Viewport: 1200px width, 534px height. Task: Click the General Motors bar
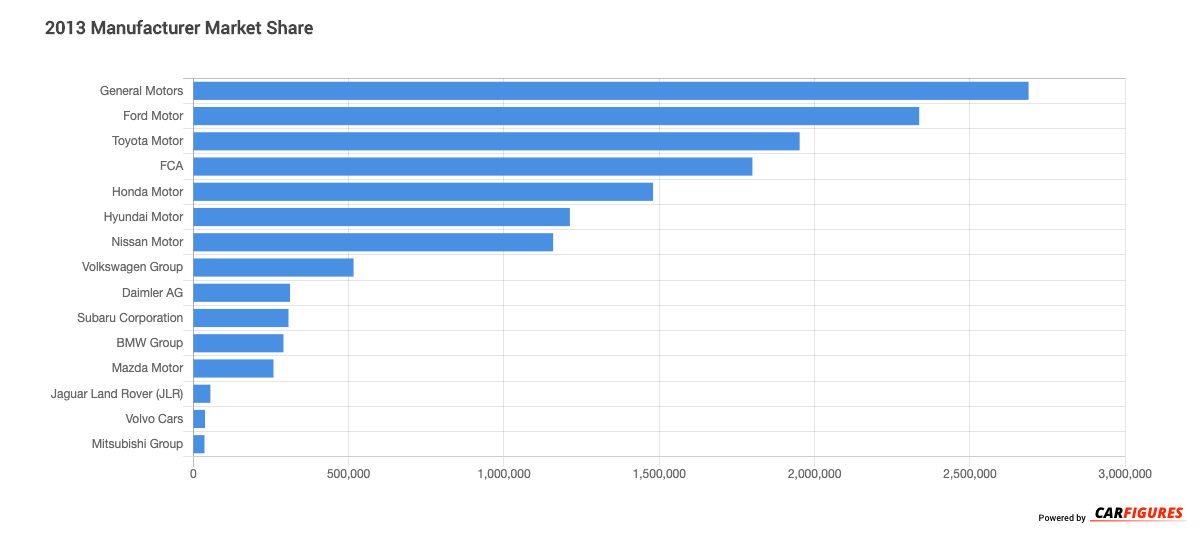pos(610,91)
